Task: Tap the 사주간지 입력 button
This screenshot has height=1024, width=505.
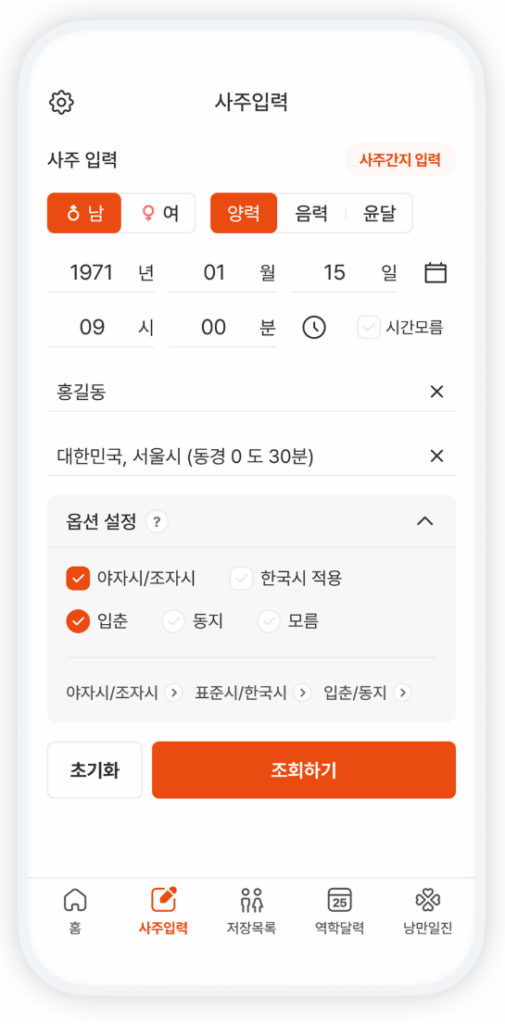Action: point(400,159)
